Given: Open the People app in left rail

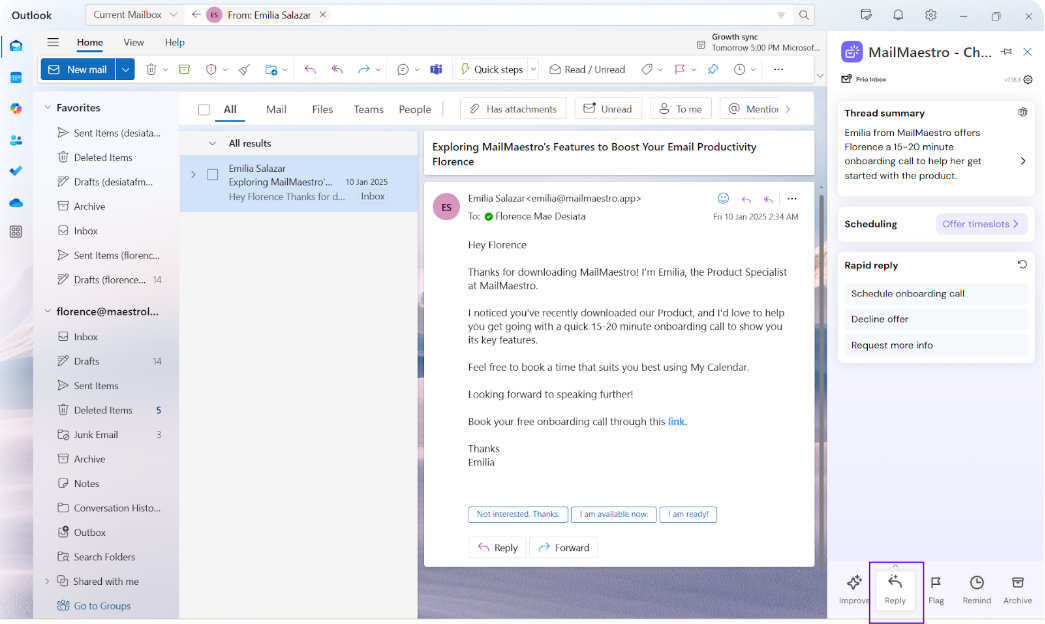Looking at the screenshot, I should [x=16, y=140].
